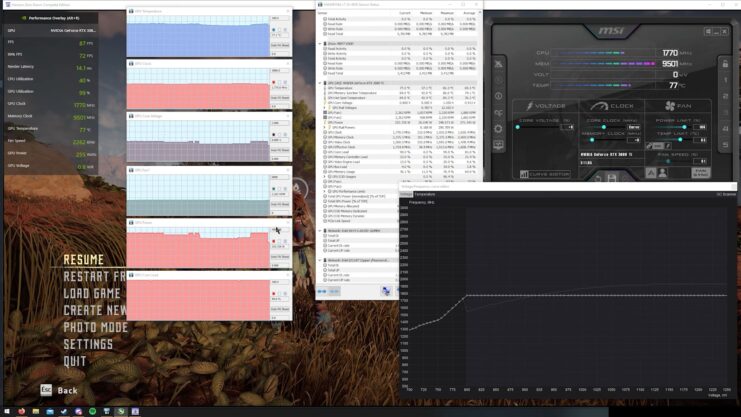Click Load Game in the game menu

coord(92,294)
